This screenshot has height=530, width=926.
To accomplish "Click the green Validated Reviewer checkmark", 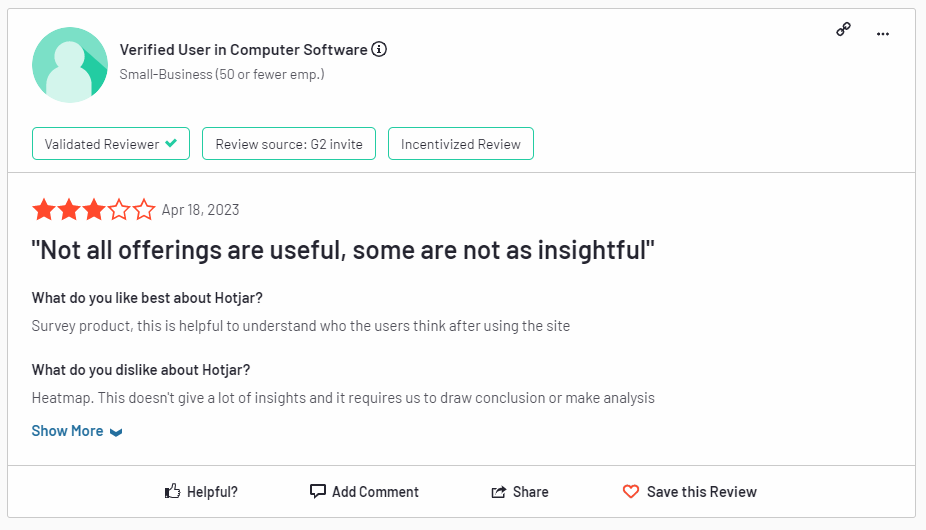I will pos(171,144).
